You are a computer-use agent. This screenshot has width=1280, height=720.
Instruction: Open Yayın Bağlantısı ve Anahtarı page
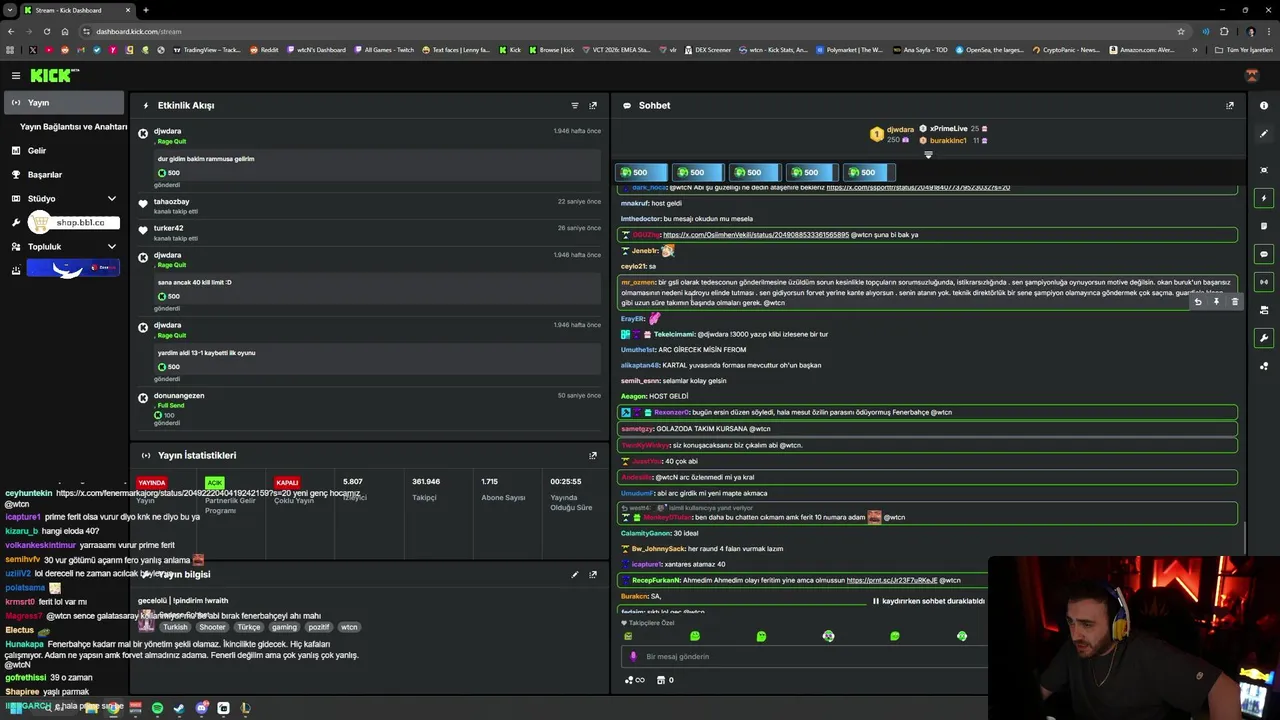pyautogui.click(x=73, y=127)
